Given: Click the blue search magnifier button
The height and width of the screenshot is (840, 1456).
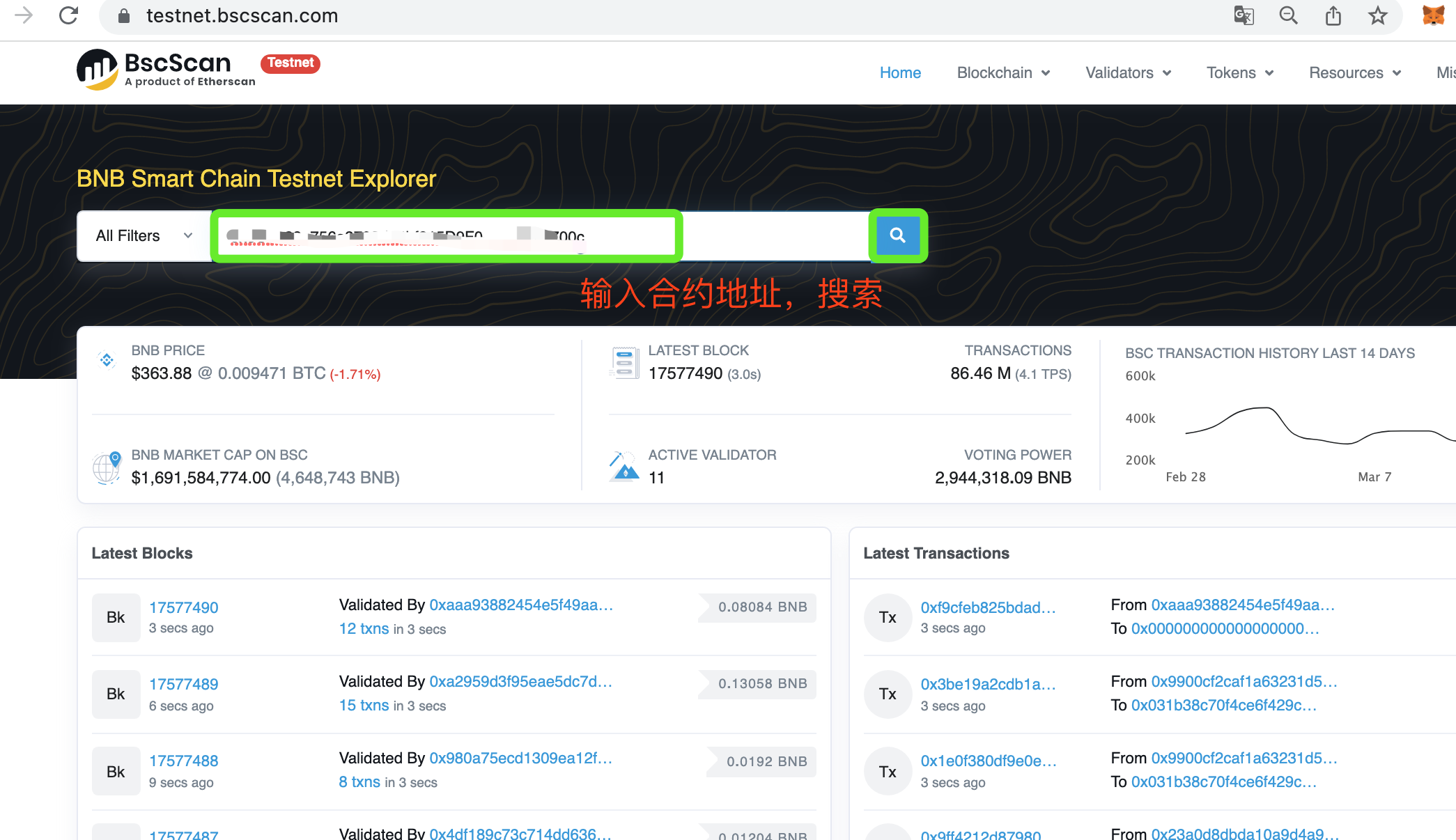Looking at the screenshot, I should (898, 235).
